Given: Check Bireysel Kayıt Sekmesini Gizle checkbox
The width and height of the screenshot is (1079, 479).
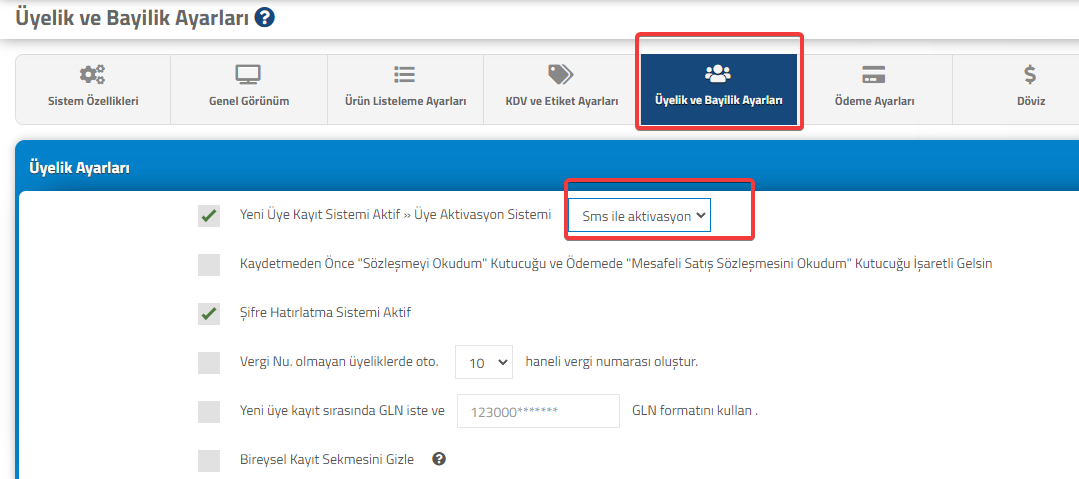Looking at the screenshot, I should [x=209, y=460].
